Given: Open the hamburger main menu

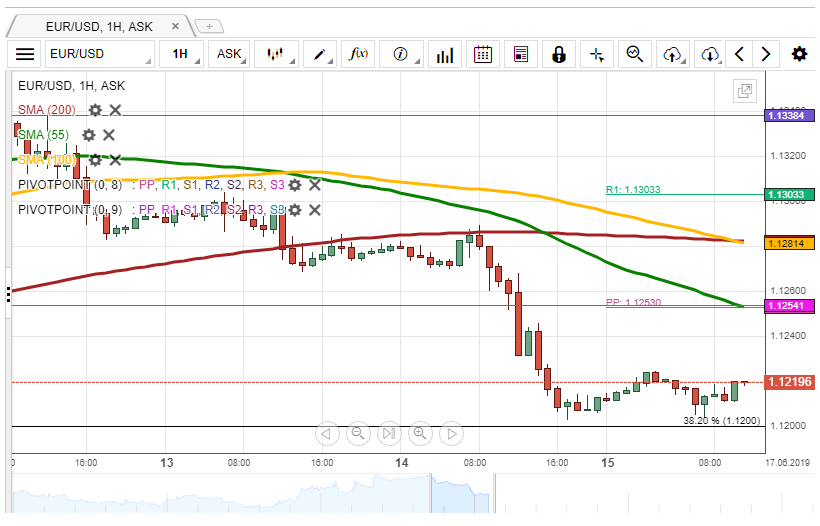Looking at the screenshot, I should pyautogui.click(x=25, y=54).
